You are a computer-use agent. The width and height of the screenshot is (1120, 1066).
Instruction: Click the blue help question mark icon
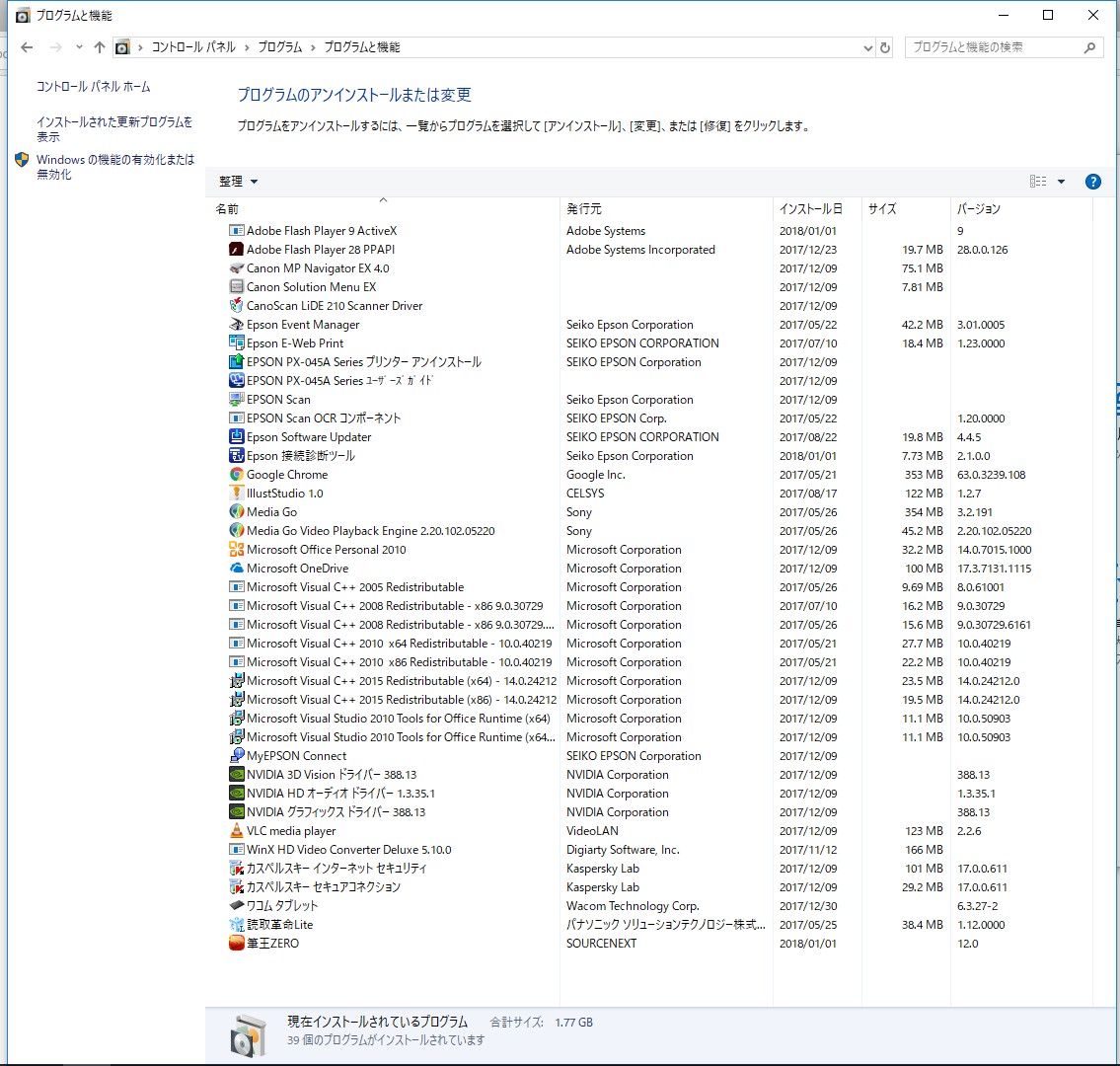(x=1092, y=182)
